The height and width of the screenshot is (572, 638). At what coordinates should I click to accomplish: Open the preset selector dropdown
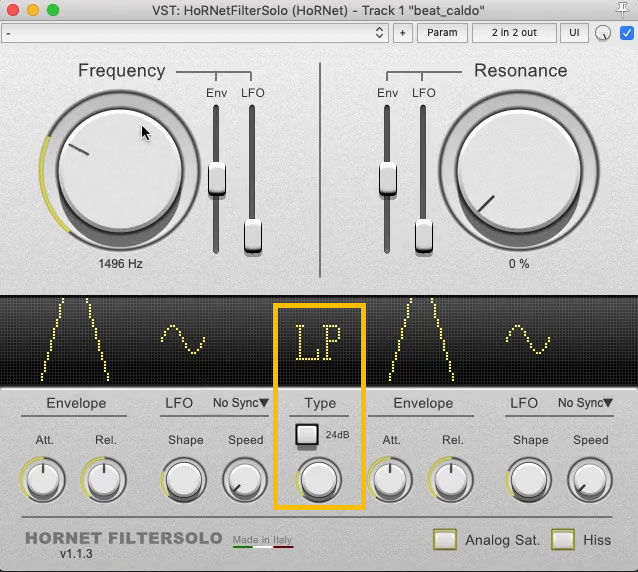pyautogui.click(x=195, y=33)
